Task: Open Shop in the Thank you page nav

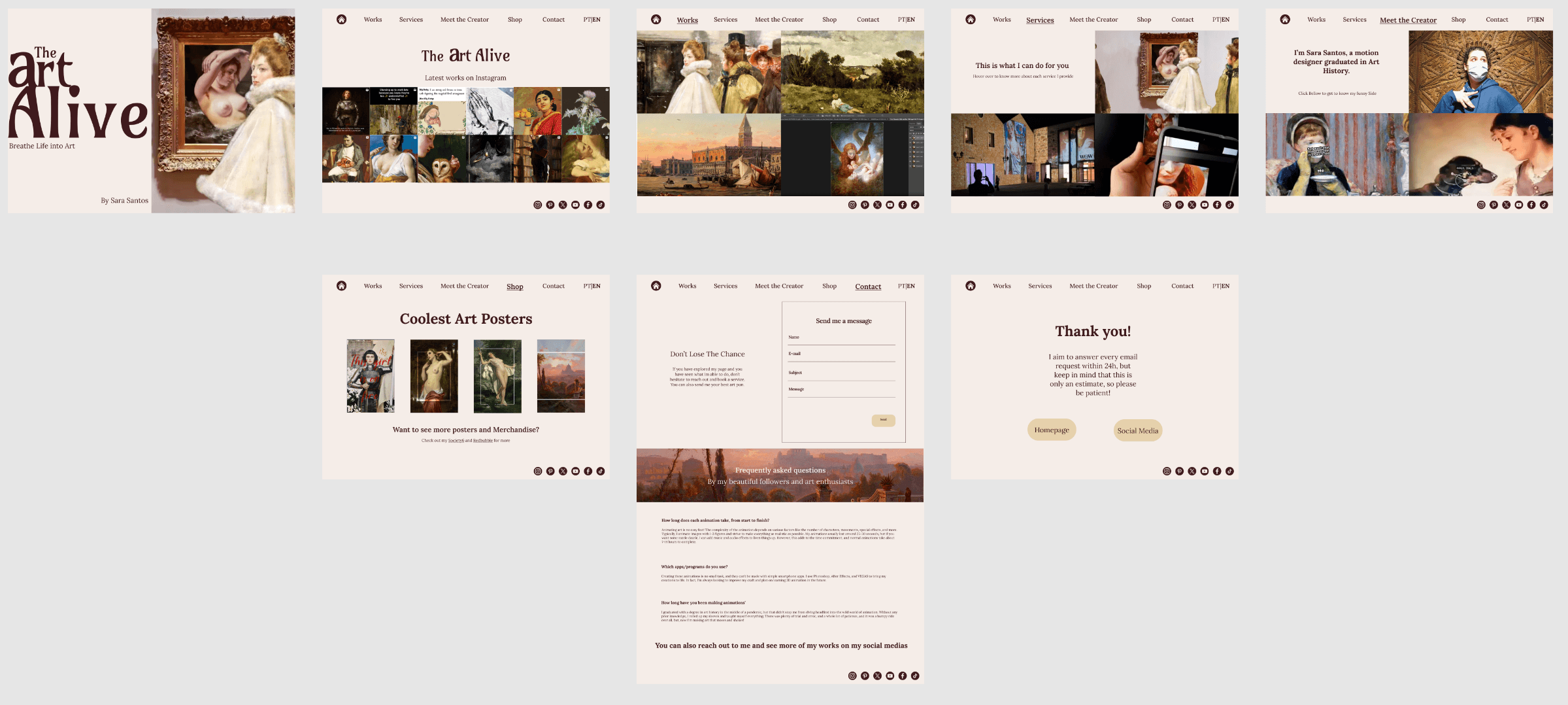Action: pos(1144,286)
